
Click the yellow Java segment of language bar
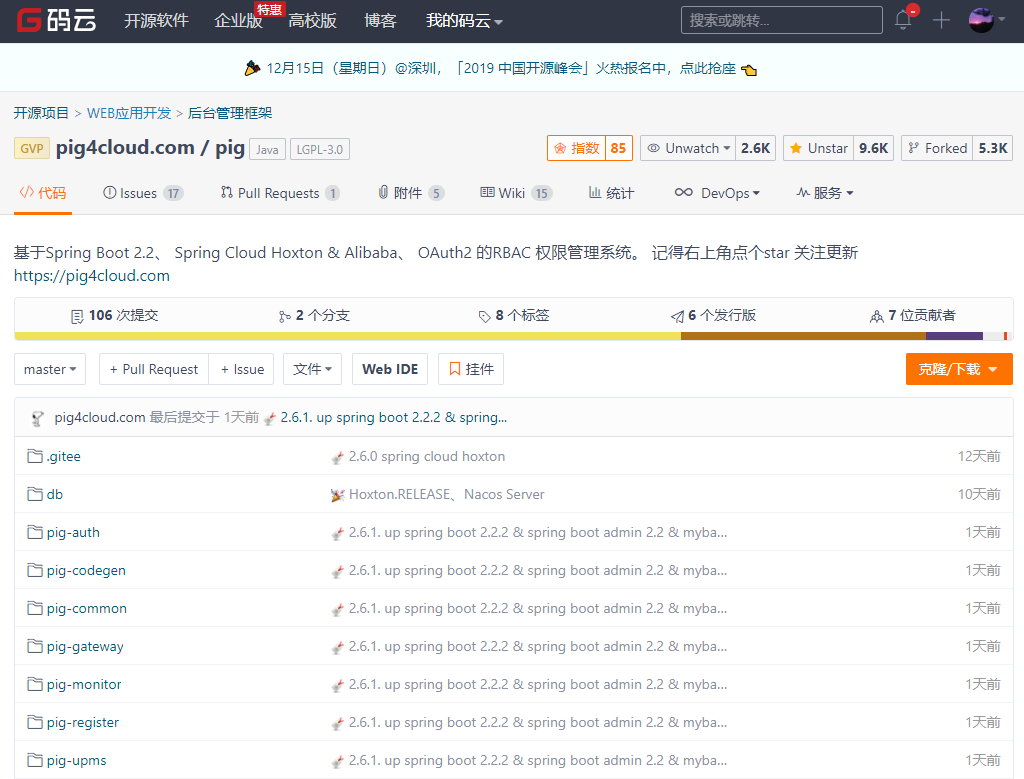tap(347, 336)
